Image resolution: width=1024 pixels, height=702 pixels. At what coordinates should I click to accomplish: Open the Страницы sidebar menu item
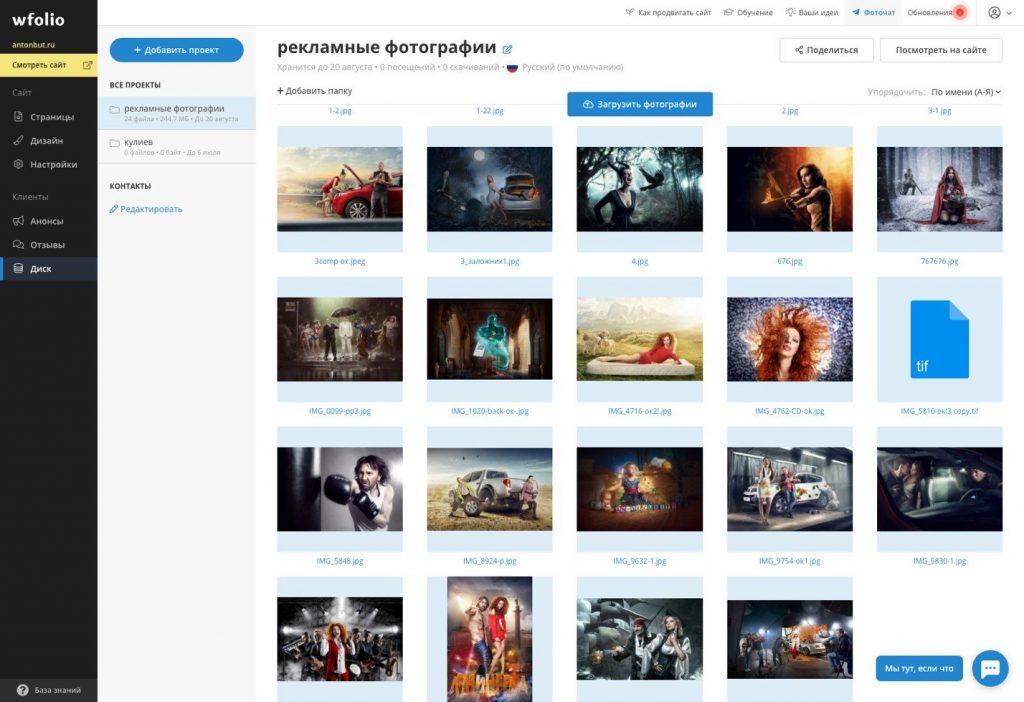pos(48,117)
